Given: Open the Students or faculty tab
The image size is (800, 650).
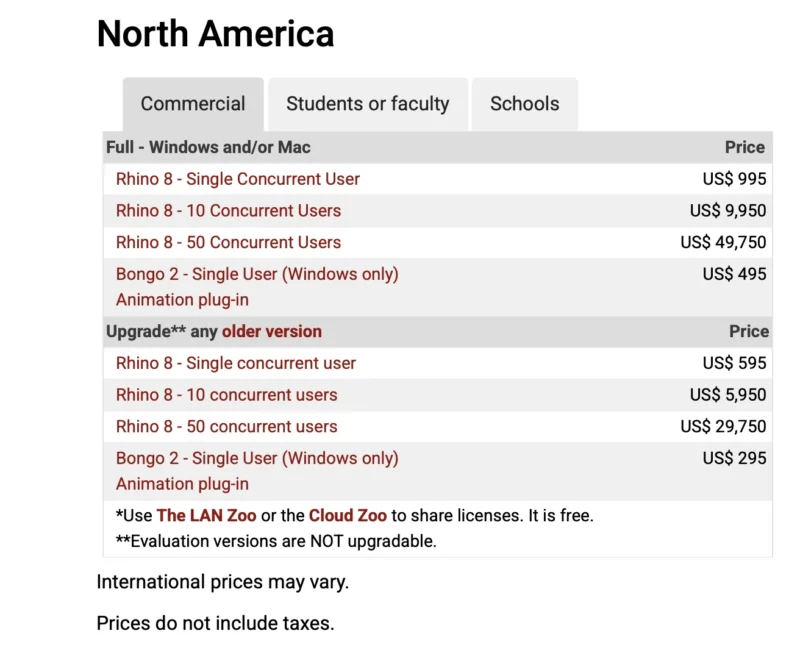Looking at the screenshot, I should (367, 104).
